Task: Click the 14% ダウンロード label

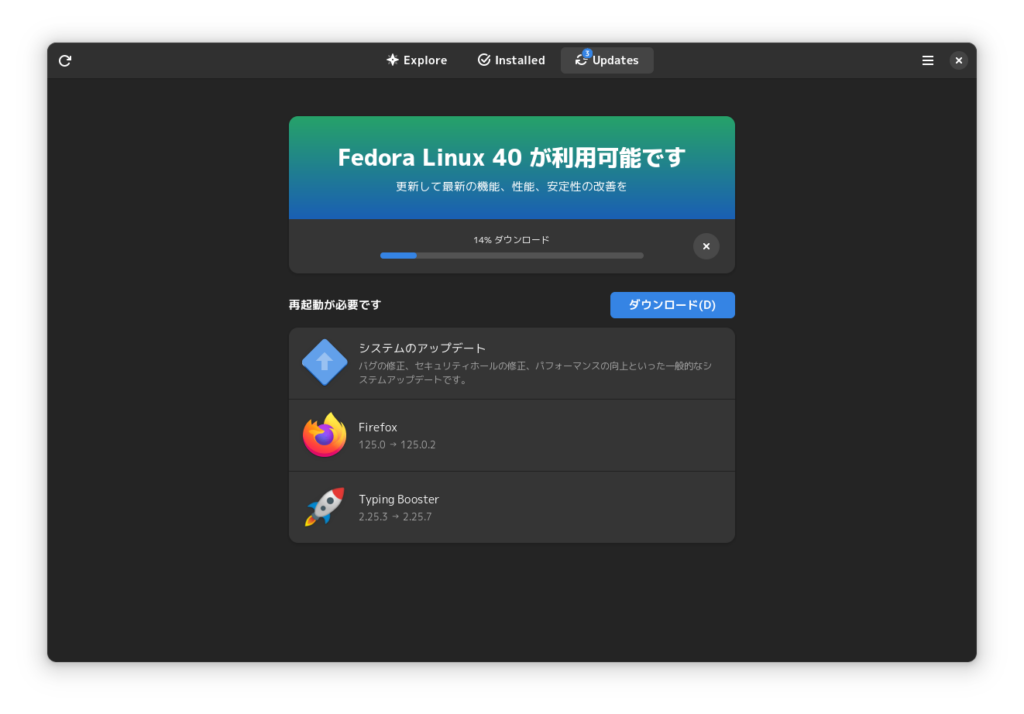Action: coord(511,240)
